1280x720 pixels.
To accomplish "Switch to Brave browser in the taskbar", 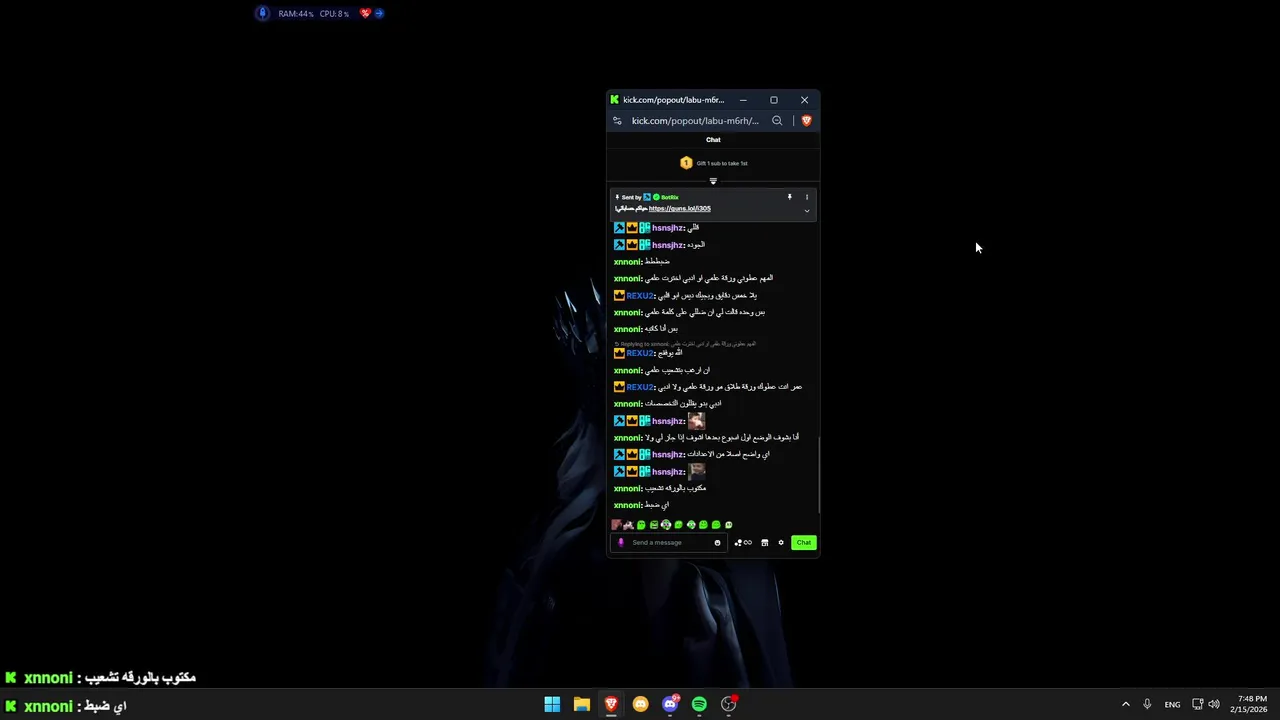I will click(x=611, y=704).
